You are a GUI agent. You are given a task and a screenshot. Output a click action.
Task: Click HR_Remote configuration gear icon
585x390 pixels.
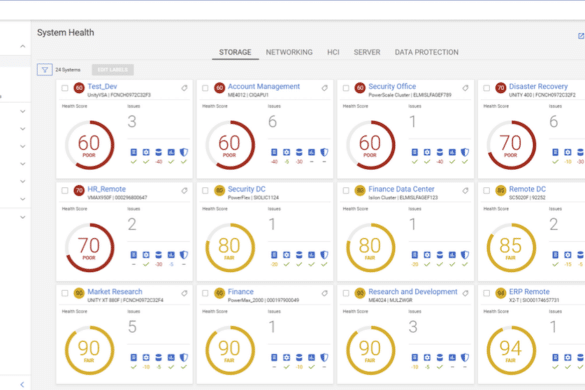[146, 255]
